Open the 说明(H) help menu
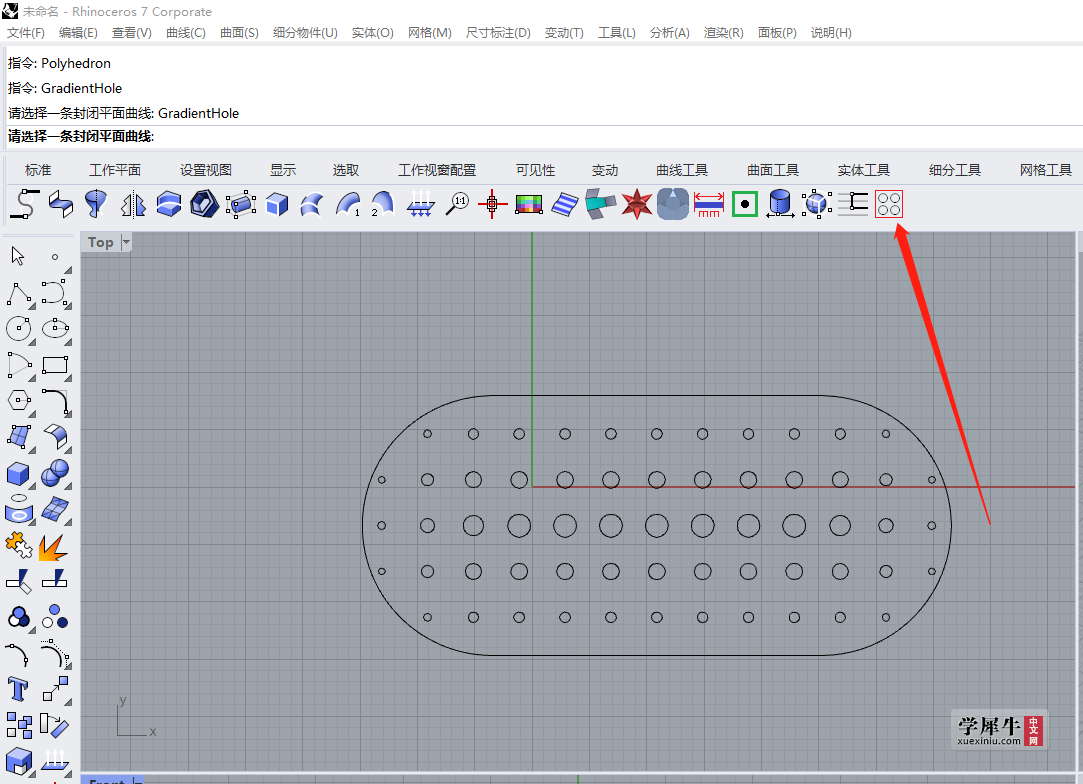This screenshot has width=1083, height=784. click(831, 32)
